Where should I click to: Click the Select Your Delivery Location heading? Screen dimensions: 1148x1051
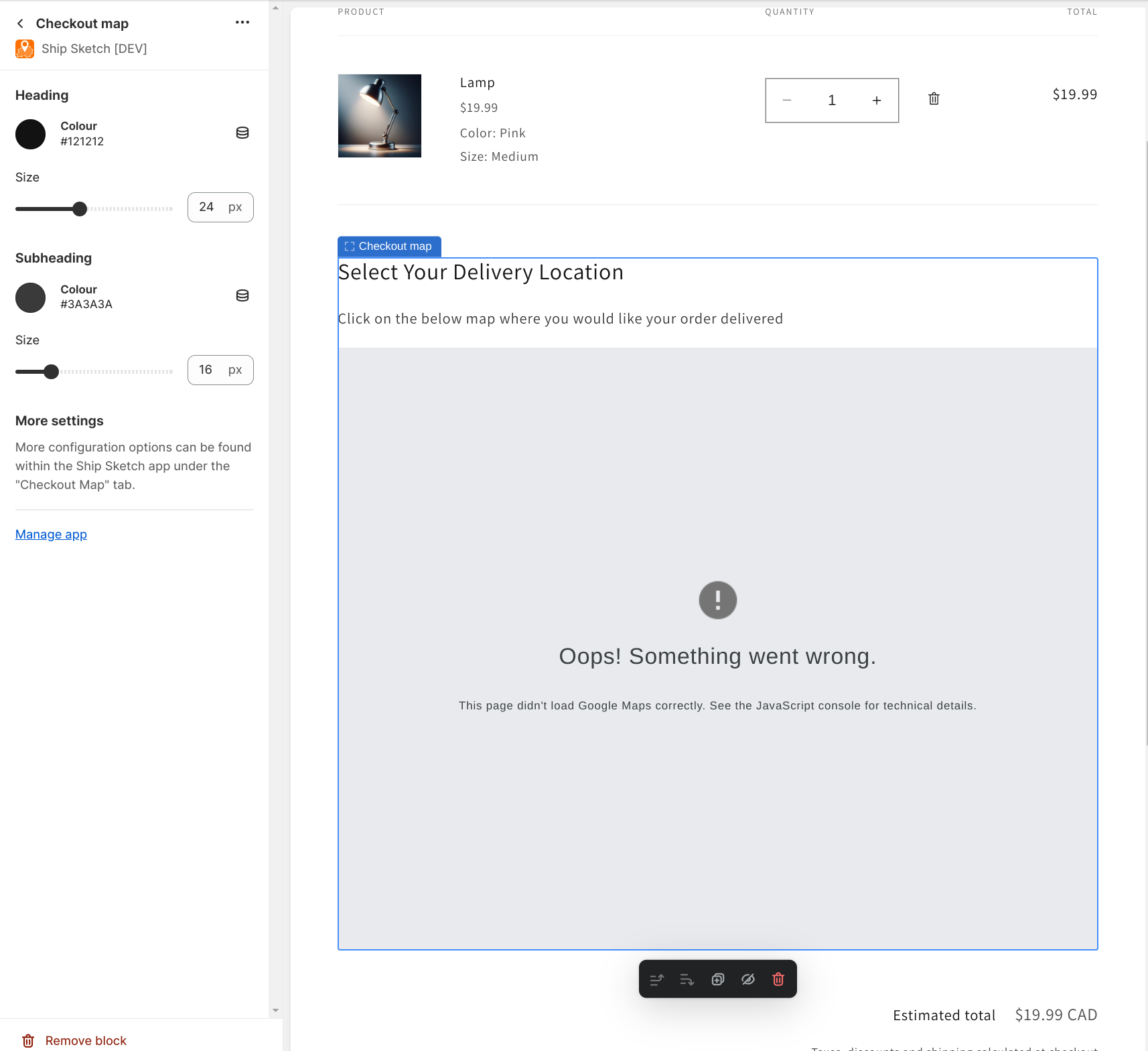coord(481,273)
